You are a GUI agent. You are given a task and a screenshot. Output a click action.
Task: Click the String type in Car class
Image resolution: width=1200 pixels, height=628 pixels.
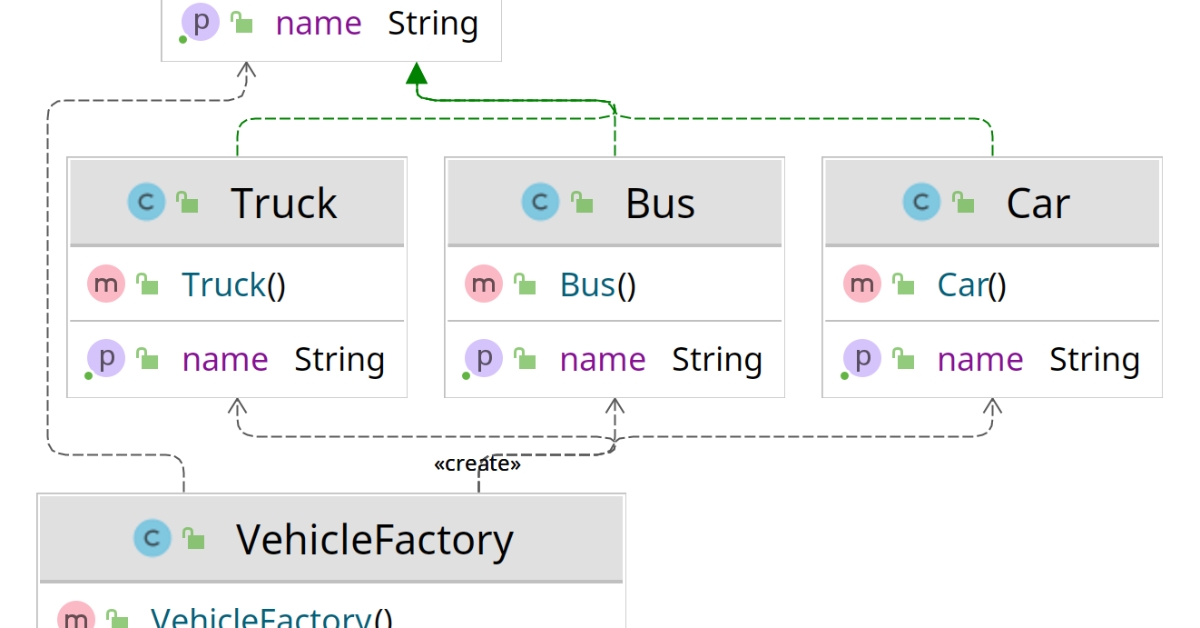[1095, 359]
